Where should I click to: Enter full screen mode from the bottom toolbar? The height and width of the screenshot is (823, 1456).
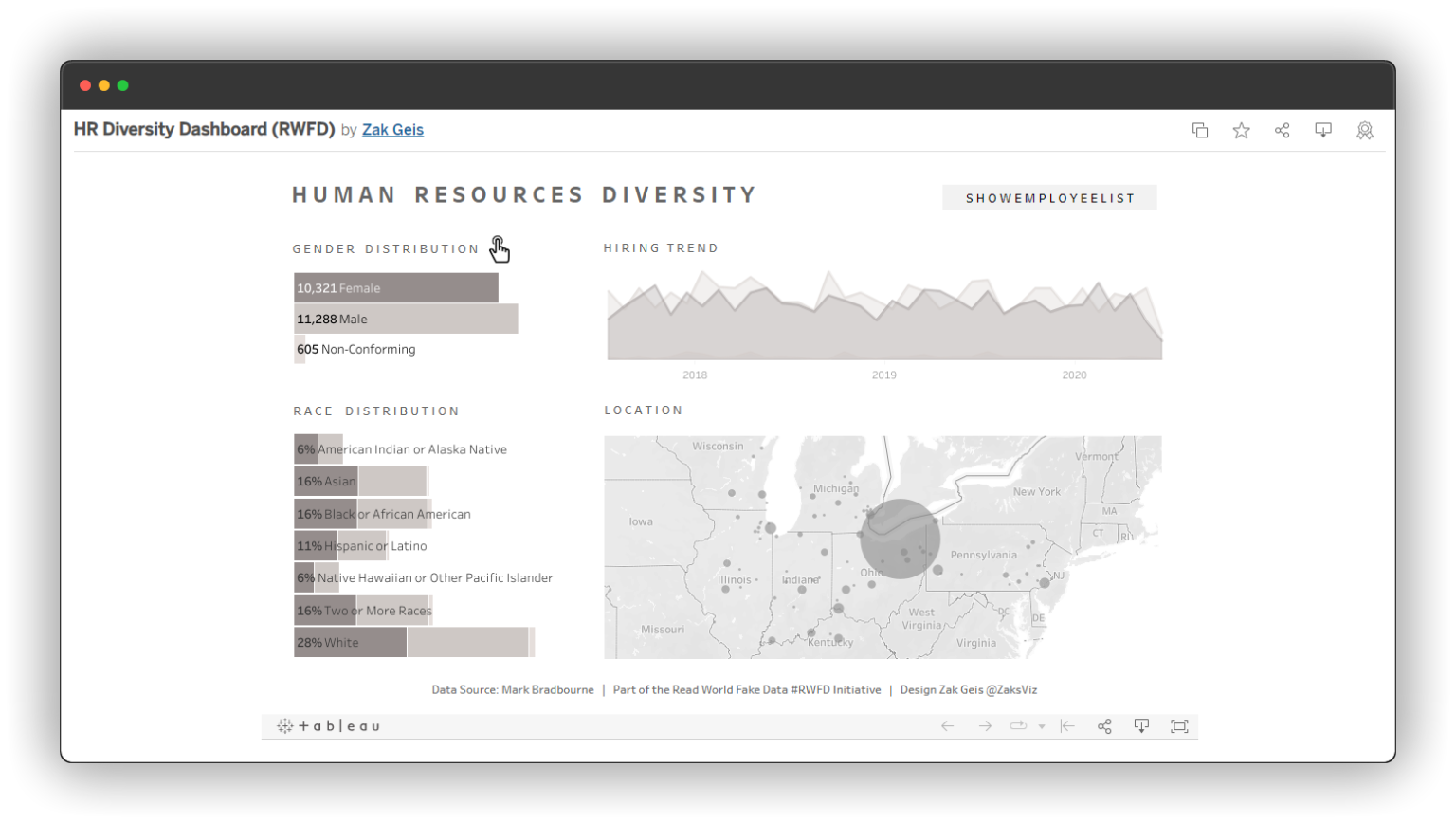pyautogui.click(x=1179, y=725)
